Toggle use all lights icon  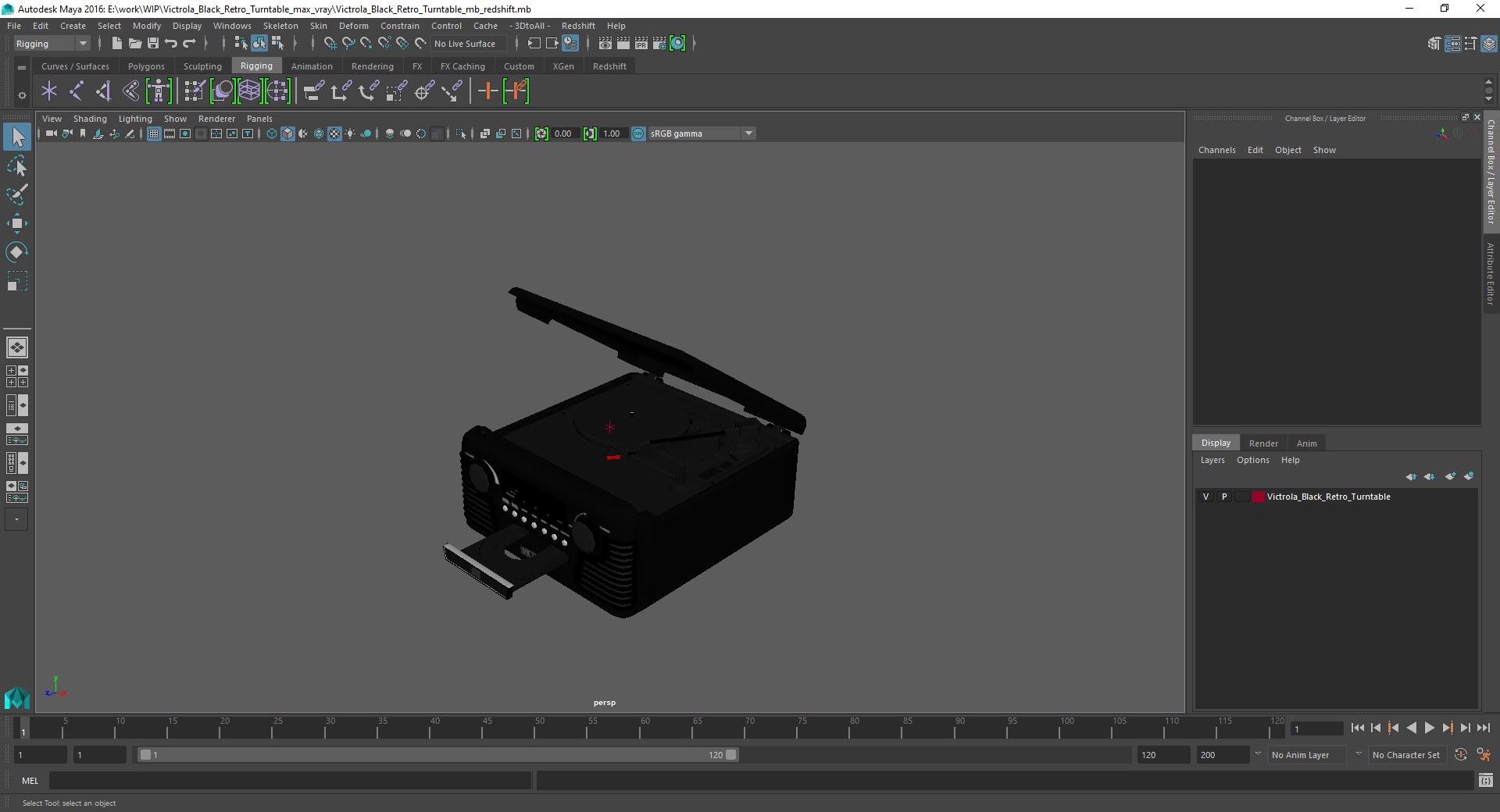350,134
